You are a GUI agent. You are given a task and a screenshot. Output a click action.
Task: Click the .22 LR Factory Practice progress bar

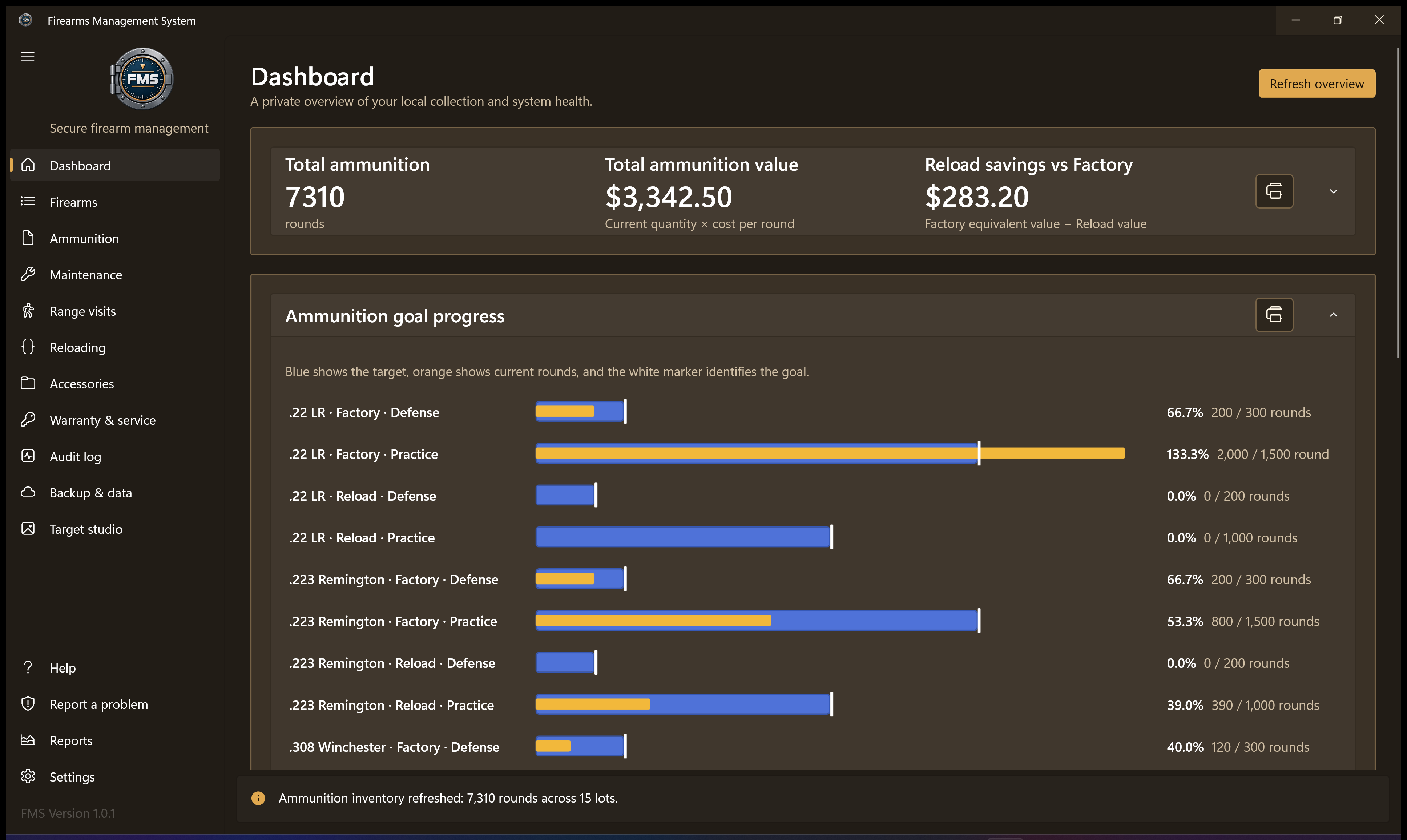tap(830, 453)
